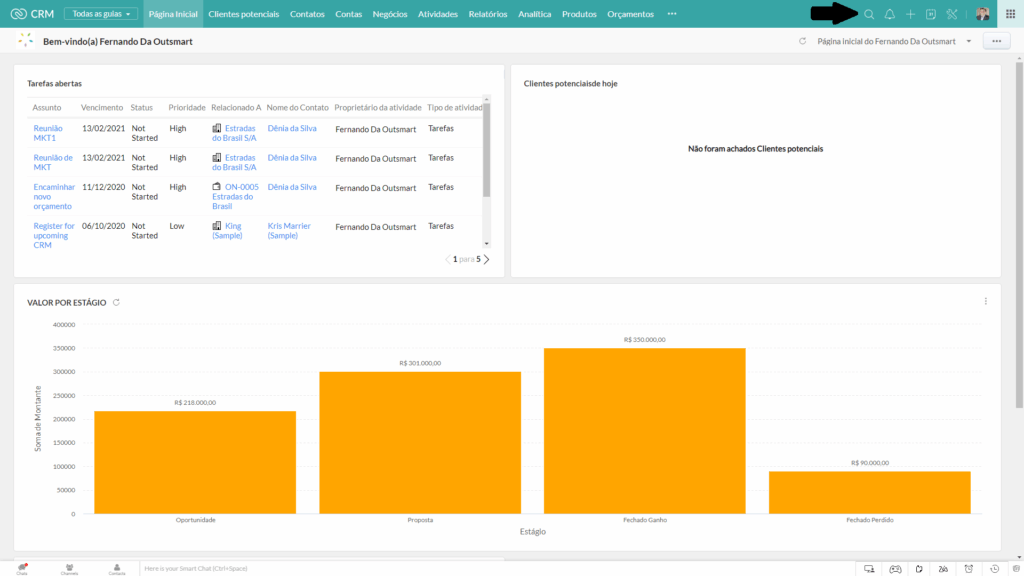
Task: Open Valor por Estágio chart options menu
Action: (985, 301)
